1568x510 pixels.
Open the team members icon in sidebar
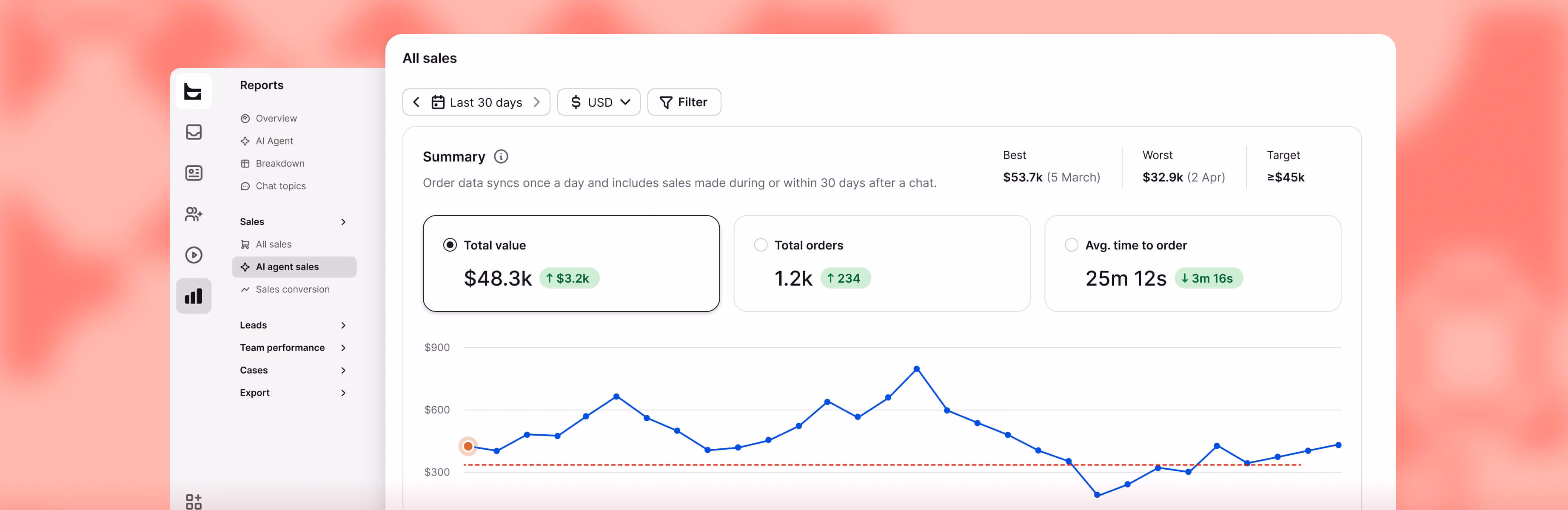(x=194, y=214)
